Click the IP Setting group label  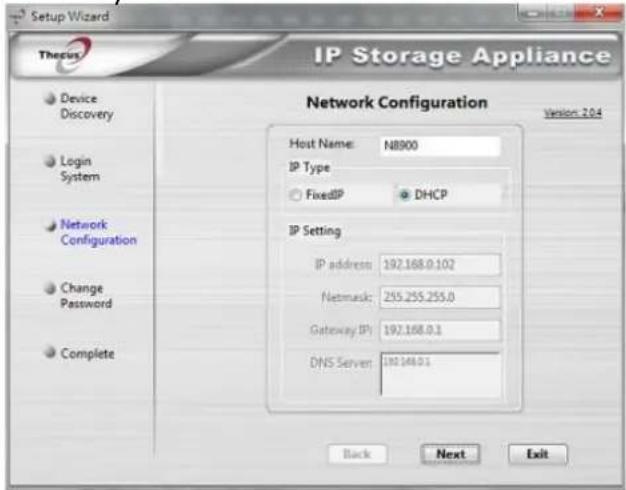[315, 231]
